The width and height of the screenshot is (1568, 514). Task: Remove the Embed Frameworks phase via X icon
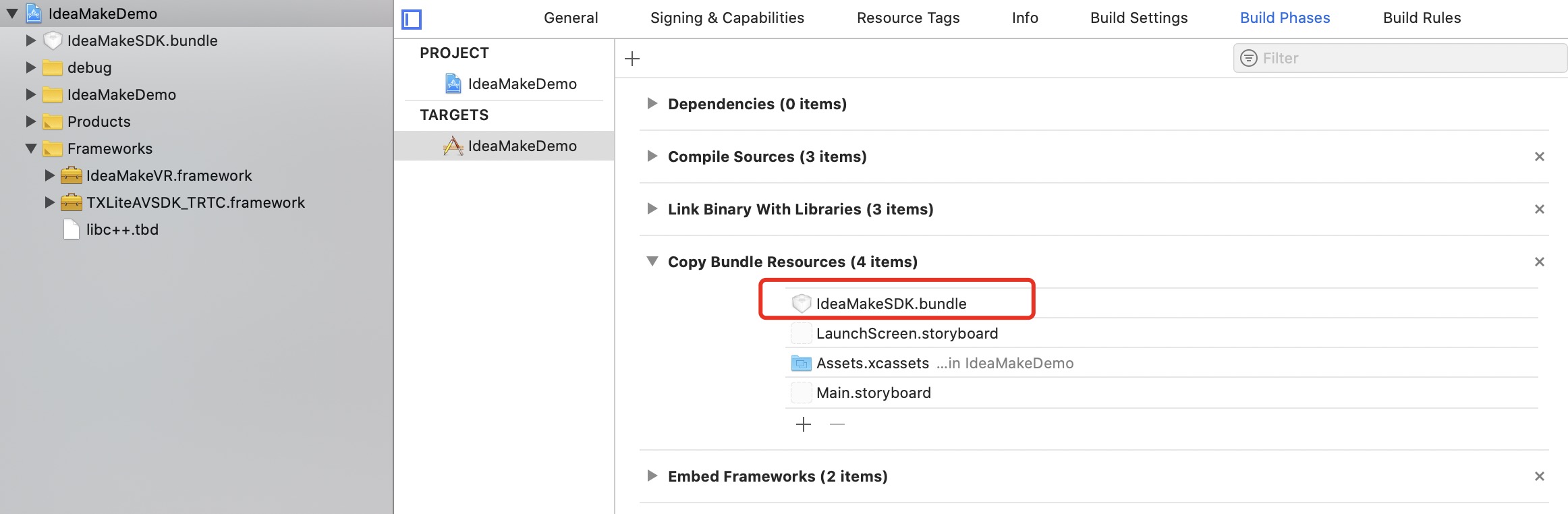coord(1539,476)
